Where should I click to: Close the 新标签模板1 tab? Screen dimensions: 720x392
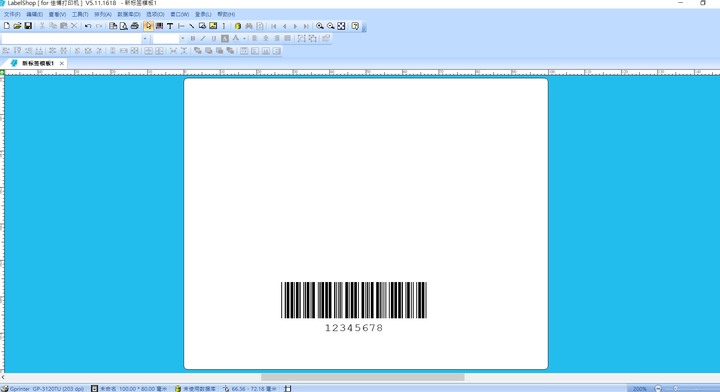coord(62,63)
